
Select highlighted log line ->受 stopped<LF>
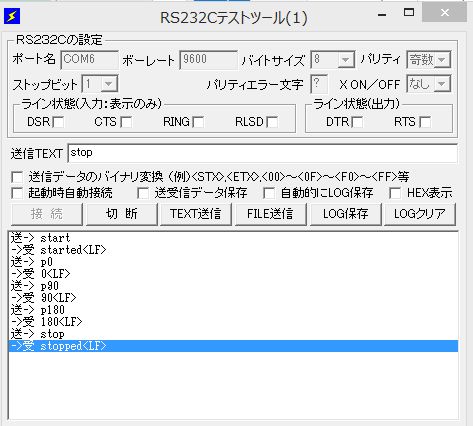pyautogui.click(x=233, y=346)
